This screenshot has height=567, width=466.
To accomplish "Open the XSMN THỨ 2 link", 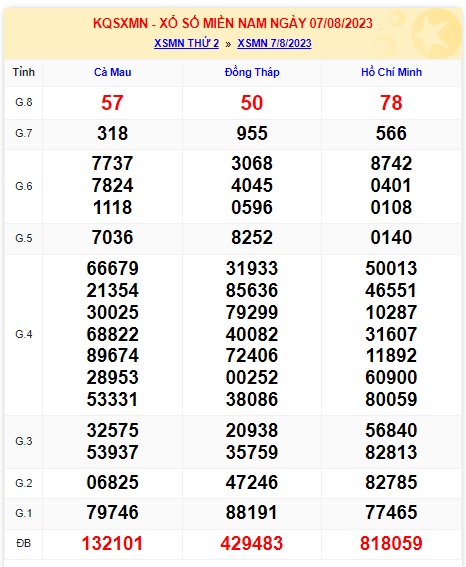I will (187, 43).
